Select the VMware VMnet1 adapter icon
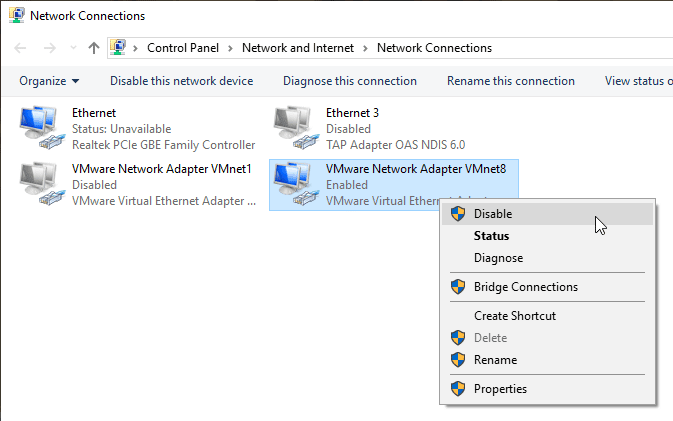This screenshot has width=673, height=421. pyautogui.click(x=42, y=184)
